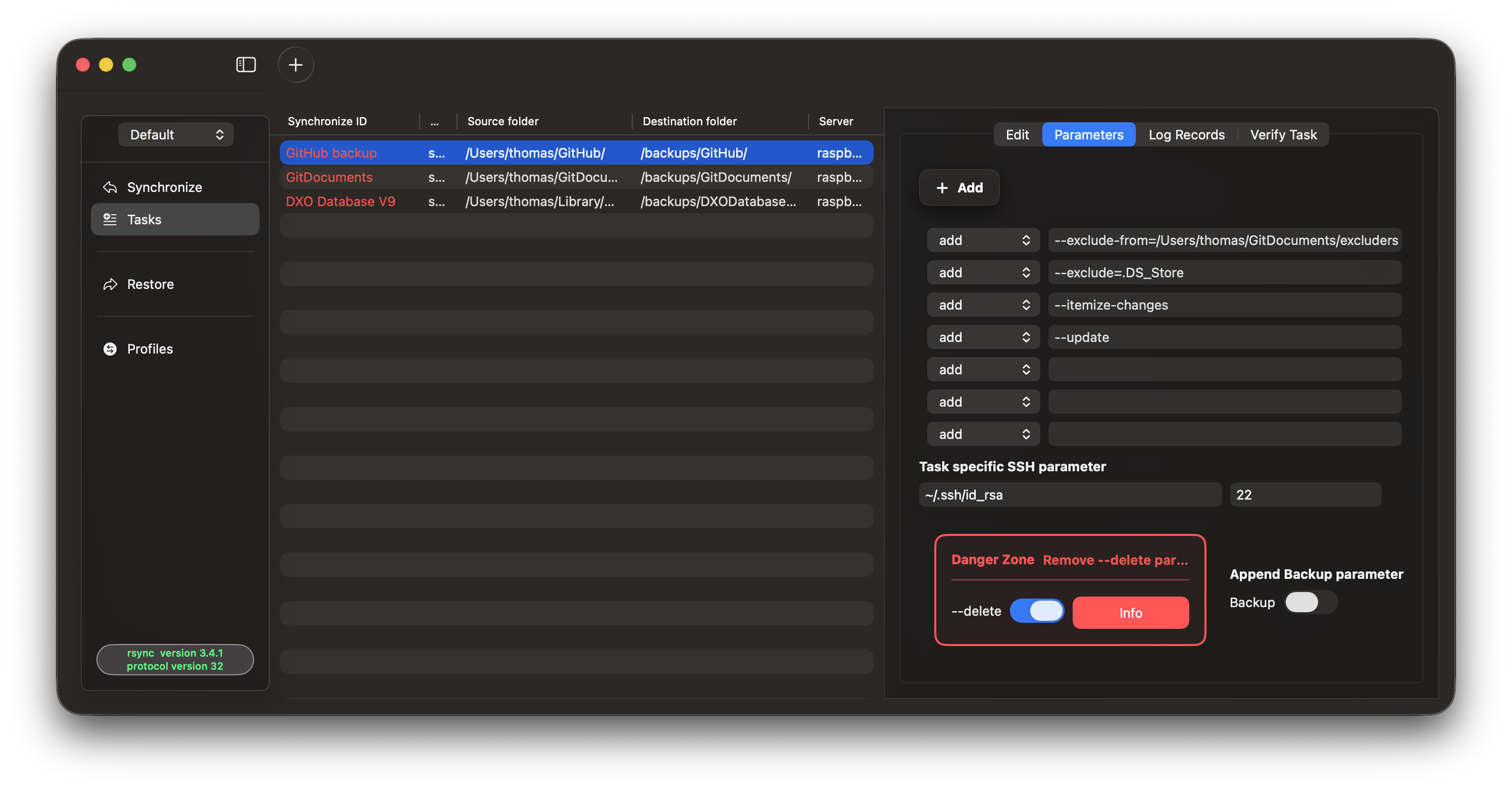
Task: Disable the --delete toggle switch
Action: [1037, 611]
